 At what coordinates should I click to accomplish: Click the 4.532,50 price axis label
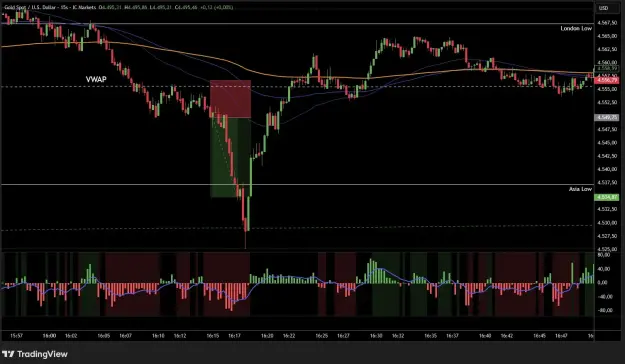point(607,209)
